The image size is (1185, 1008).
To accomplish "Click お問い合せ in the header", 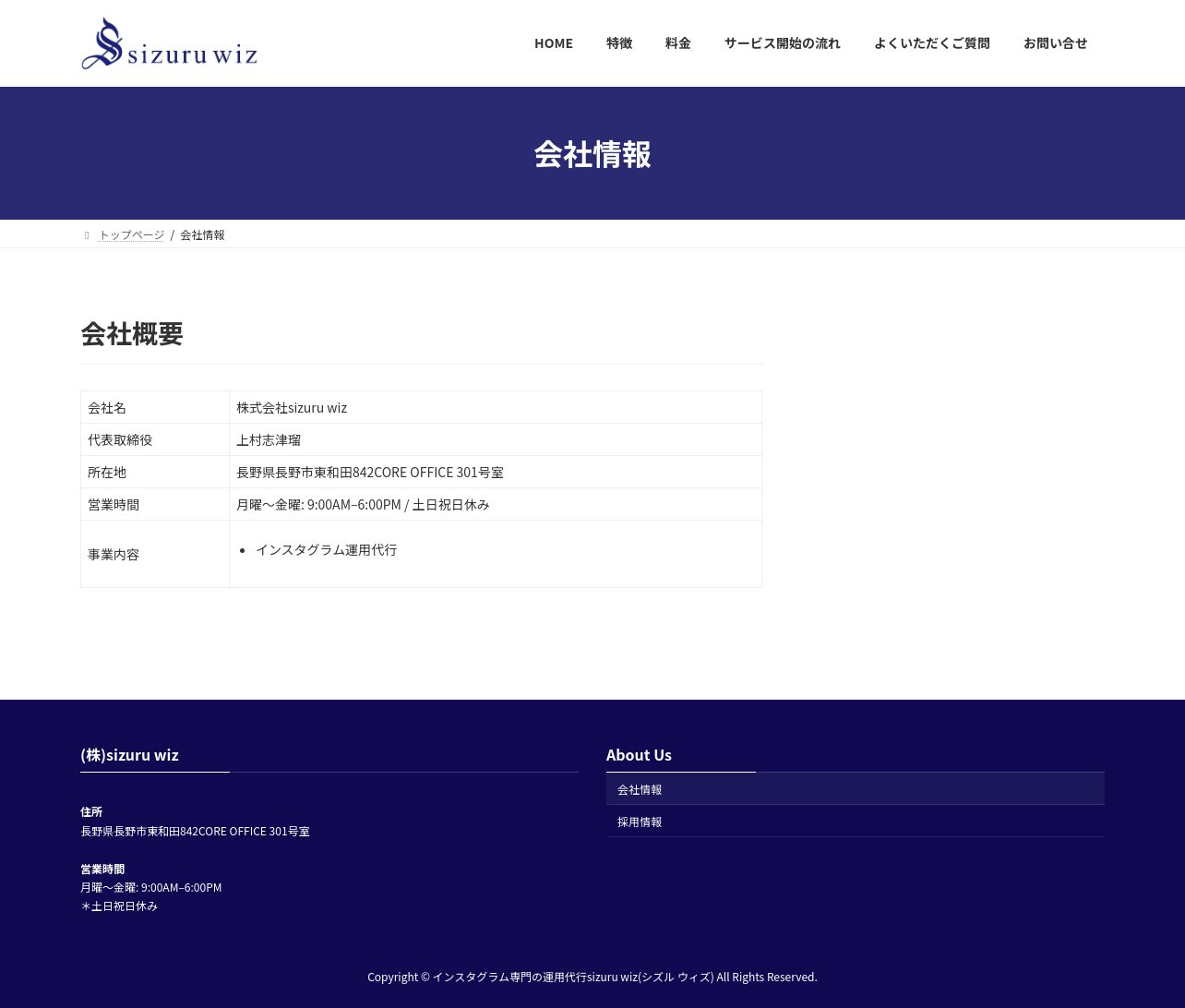I will 1056,43.
